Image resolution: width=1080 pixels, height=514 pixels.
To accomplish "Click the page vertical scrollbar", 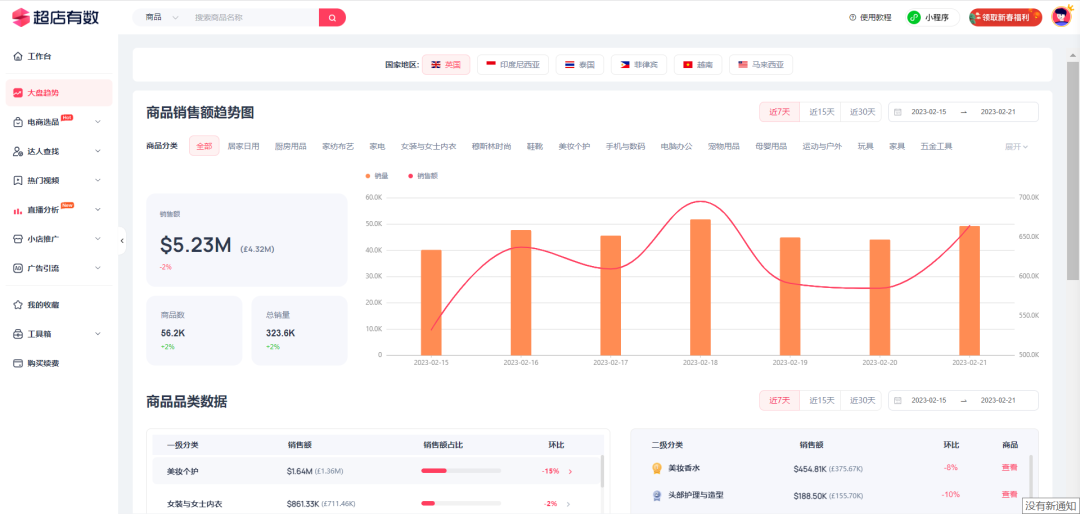I will (1073, 171).
